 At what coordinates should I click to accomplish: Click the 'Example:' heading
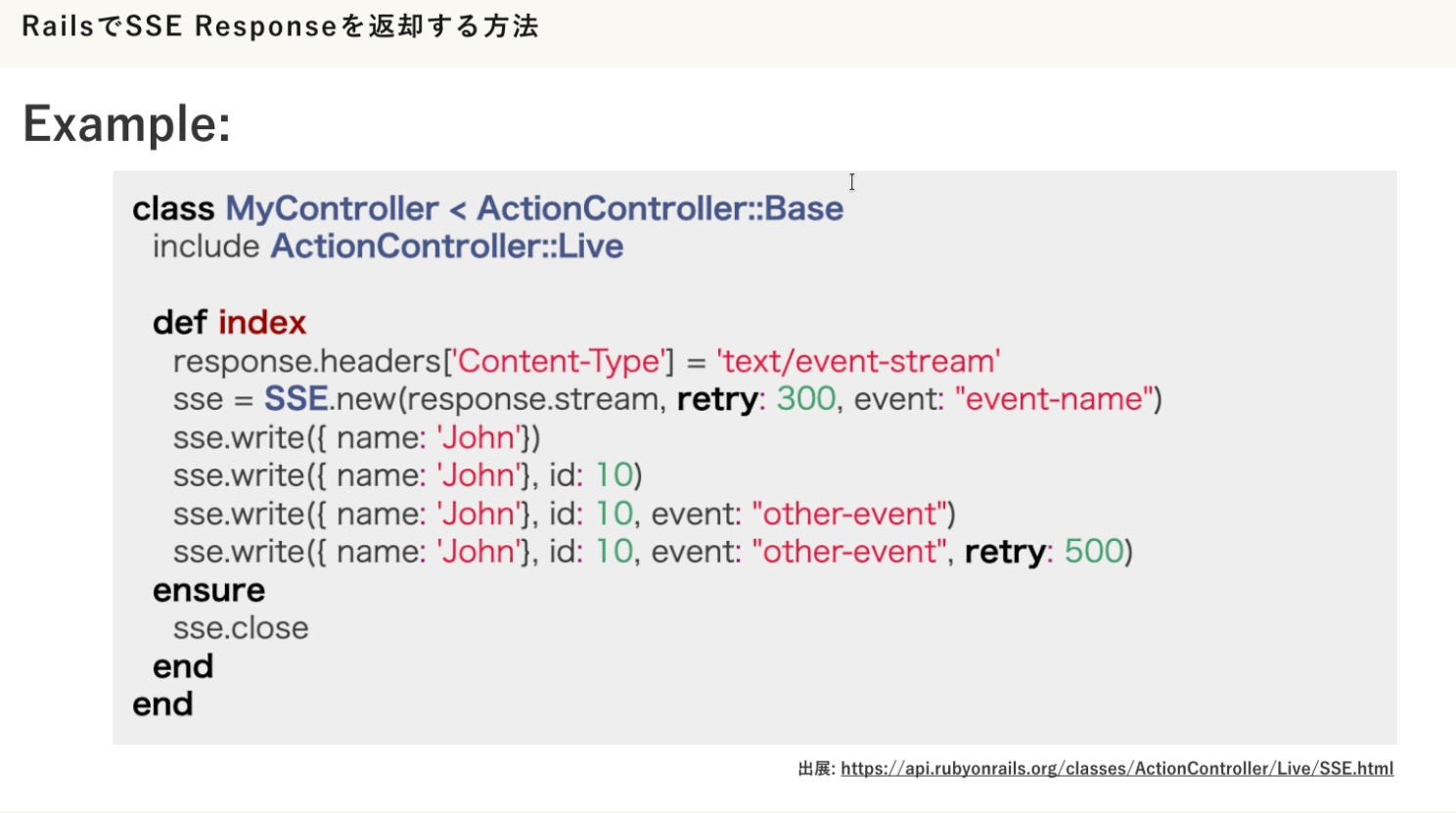pyautogui.click(x=127, y=124)
